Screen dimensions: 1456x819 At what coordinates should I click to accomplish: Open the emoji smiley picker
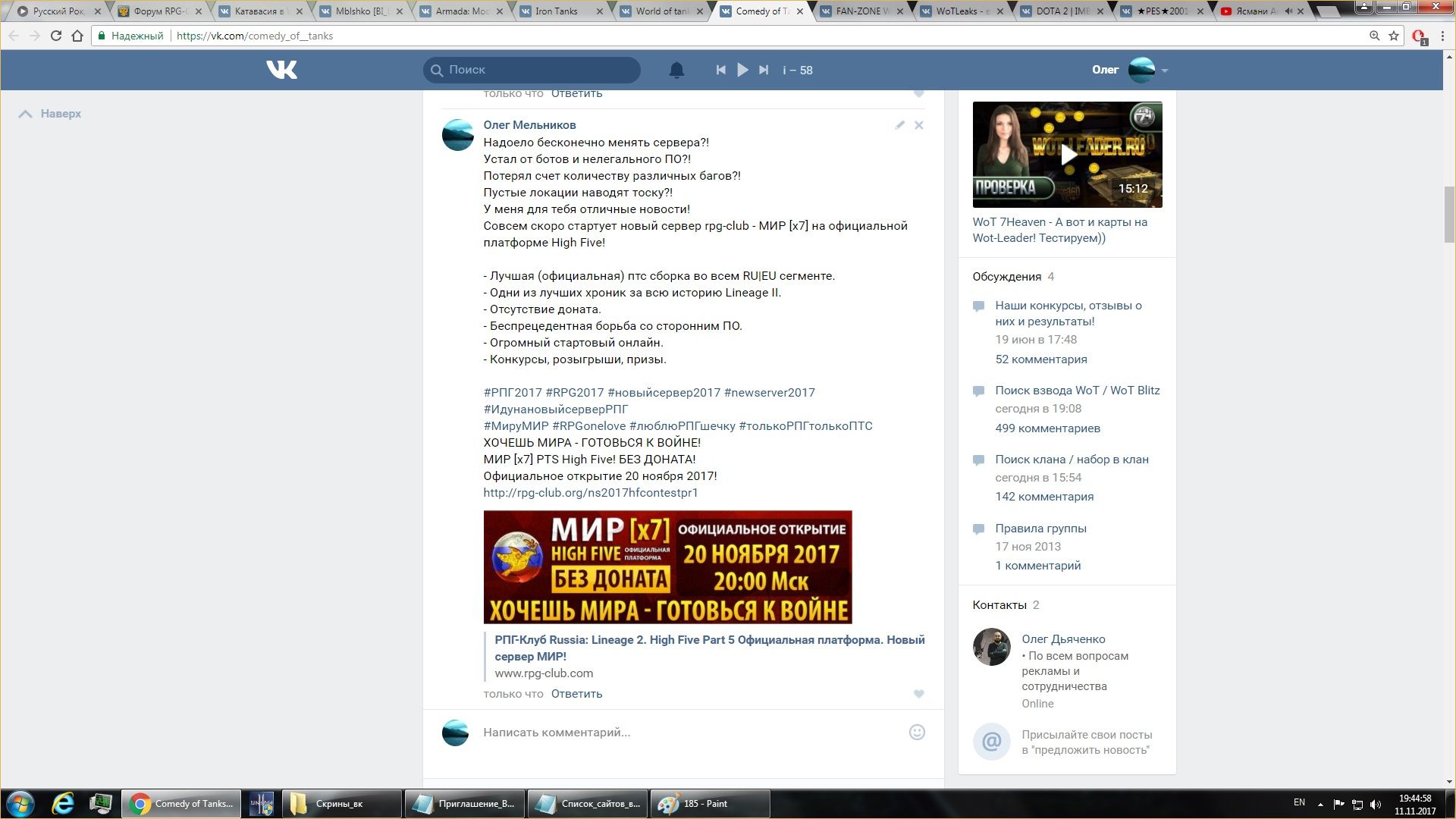pyautogui.click(x=917, y=732)
